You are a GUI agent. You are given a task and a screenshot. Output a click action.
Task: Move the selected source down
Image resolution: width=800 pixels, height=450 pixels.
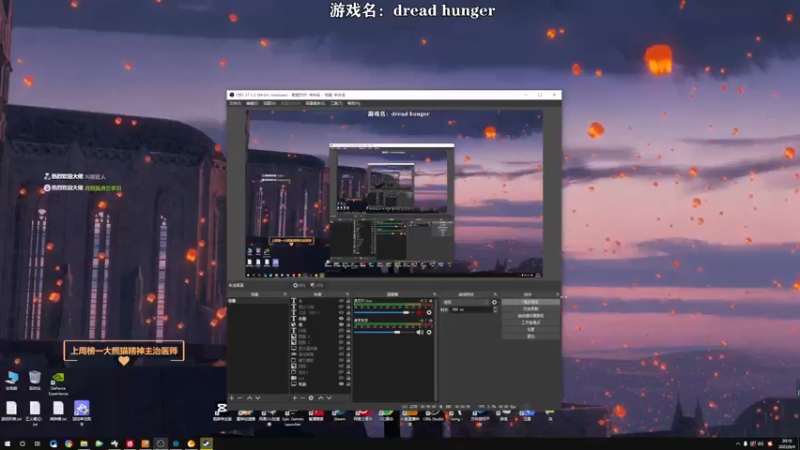[329, 398]
